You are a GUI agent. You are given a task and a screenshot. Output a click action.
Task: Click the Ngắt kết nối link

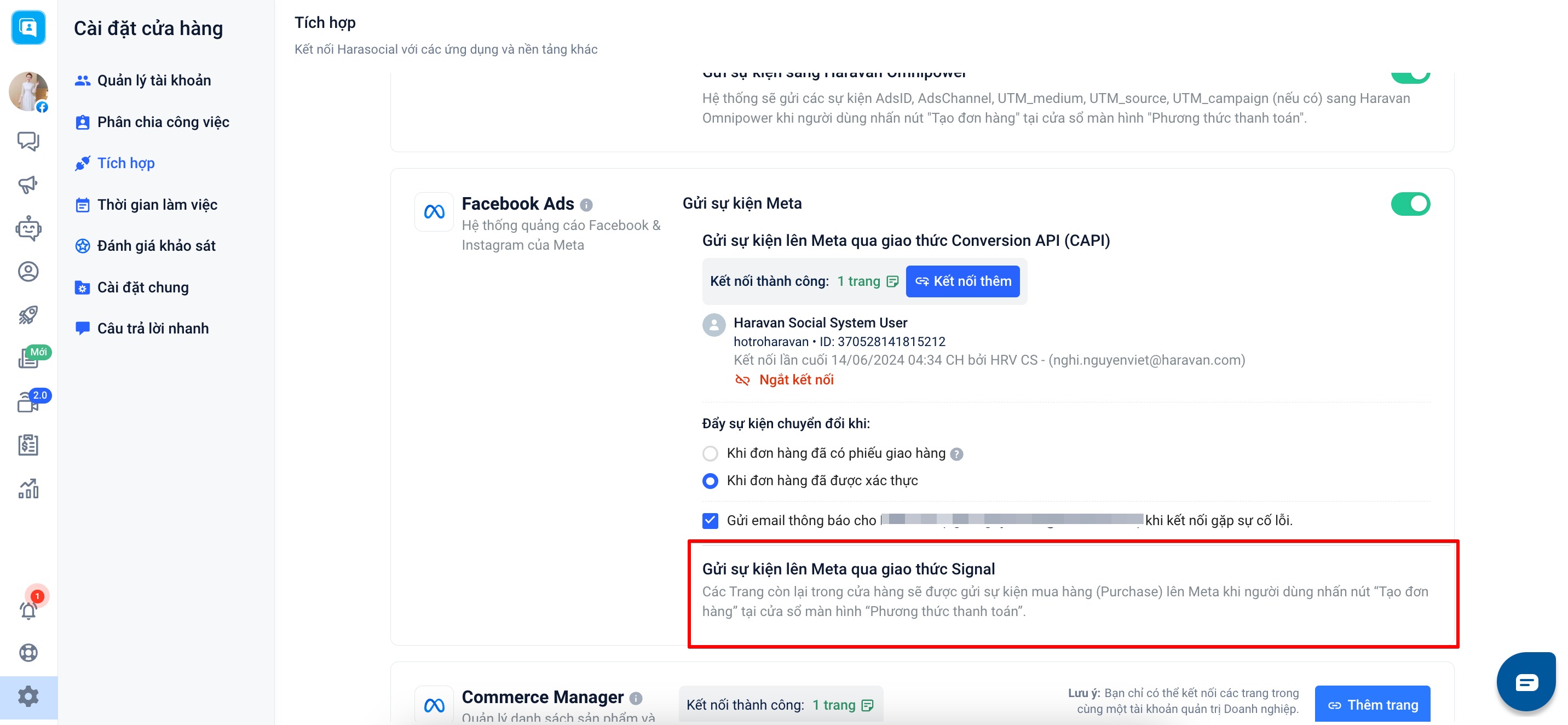coord(795,380)
